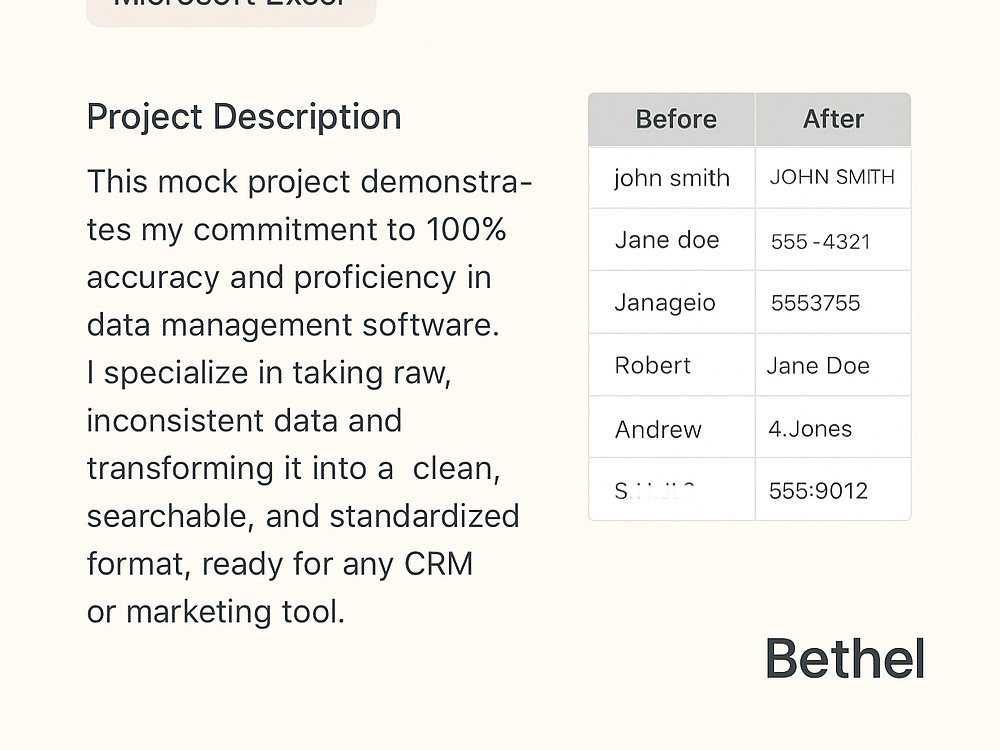The width and height of the screenshot is (1000, 750).
Task: Select the '4.Jones' cell
Action: click(x=833, y=429)
